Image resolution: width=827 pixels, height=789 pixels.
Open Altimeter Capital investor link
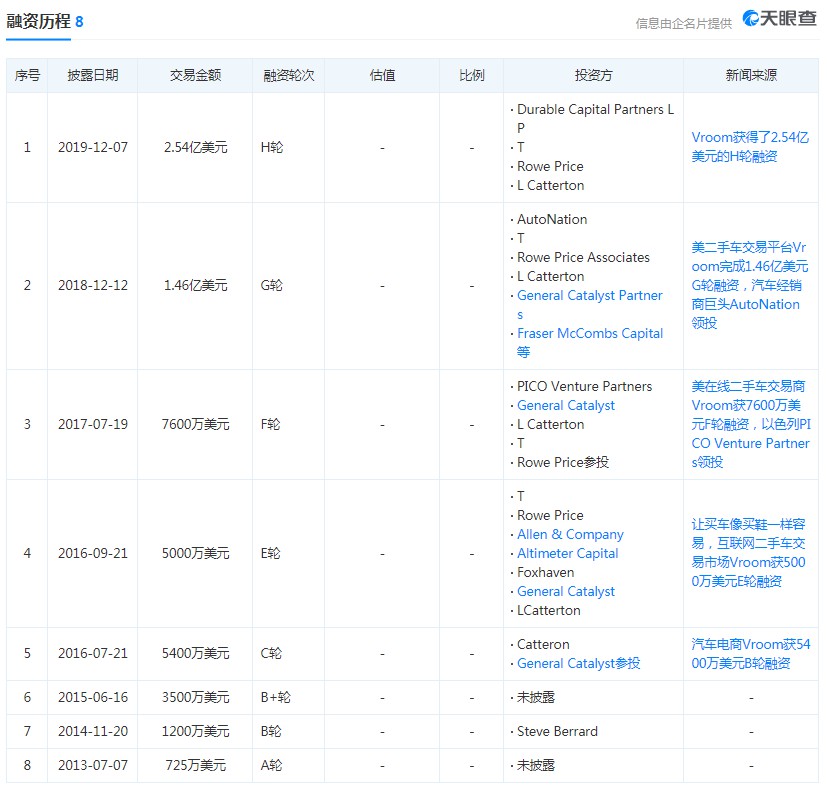[x=568, y=553]
